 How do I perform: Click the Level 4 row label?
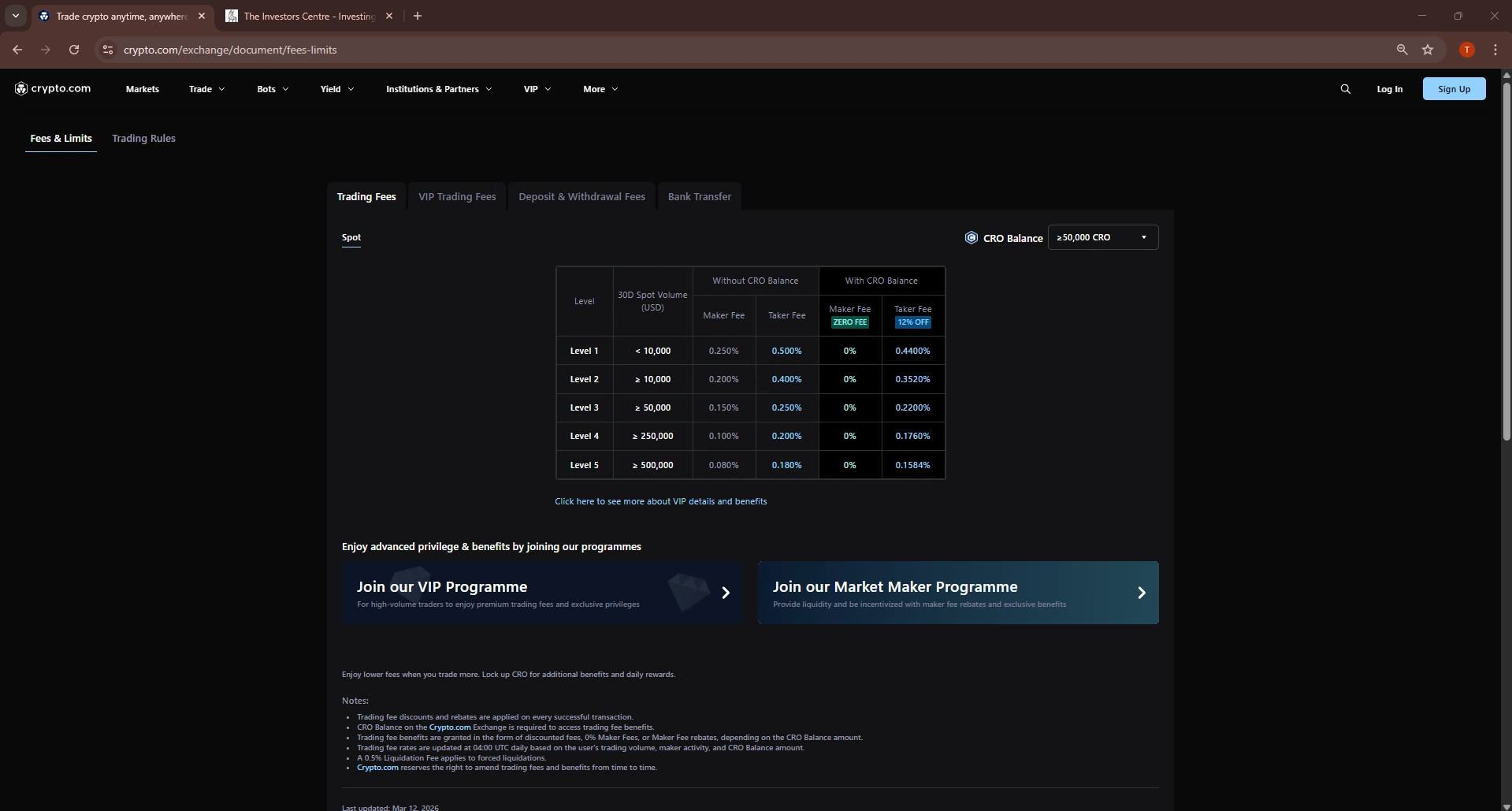[x=584, y=436]
